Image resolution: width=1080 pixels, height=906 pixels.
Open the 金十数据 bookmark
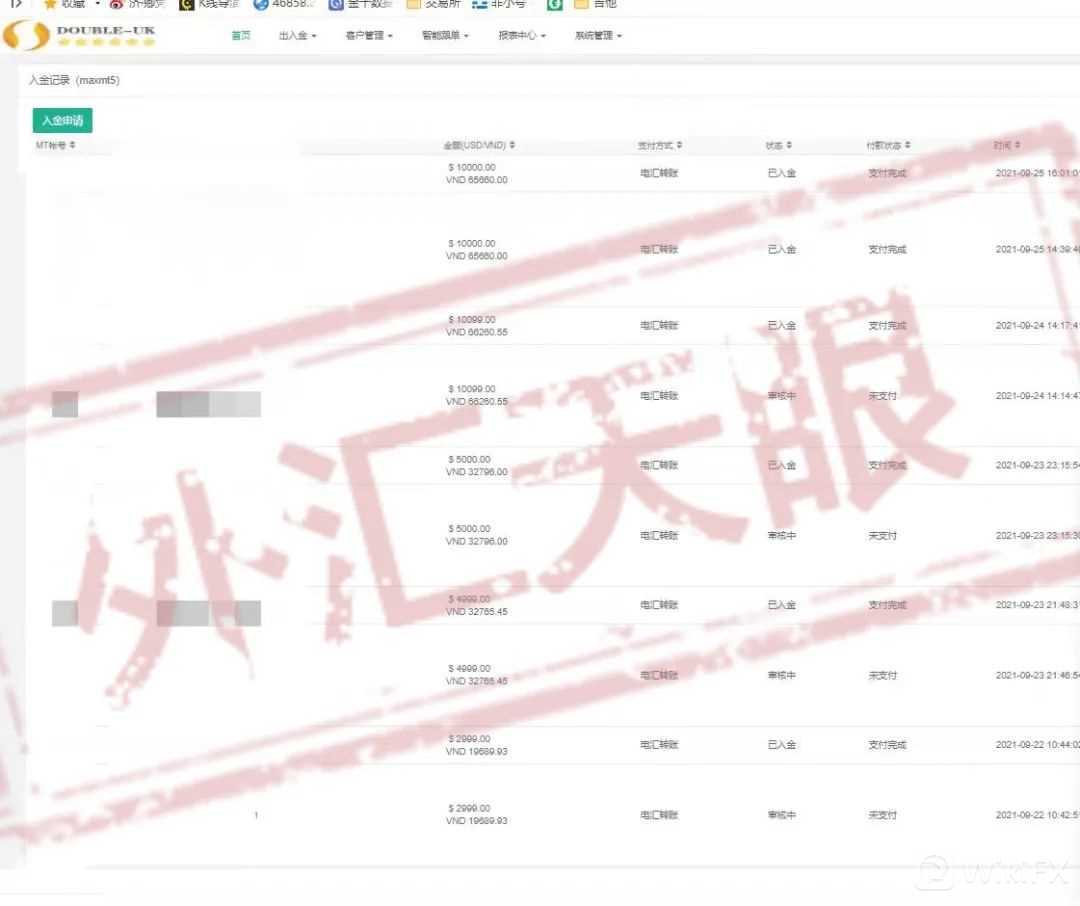pos(360,4)
